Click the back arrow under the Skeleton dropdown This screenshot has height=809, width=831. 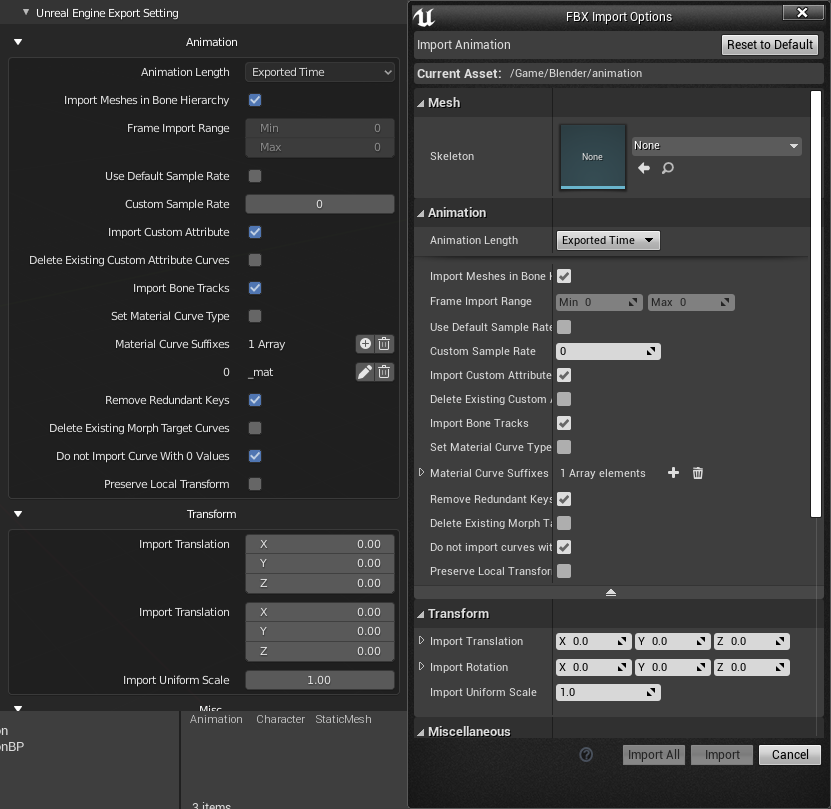point(645,168)
